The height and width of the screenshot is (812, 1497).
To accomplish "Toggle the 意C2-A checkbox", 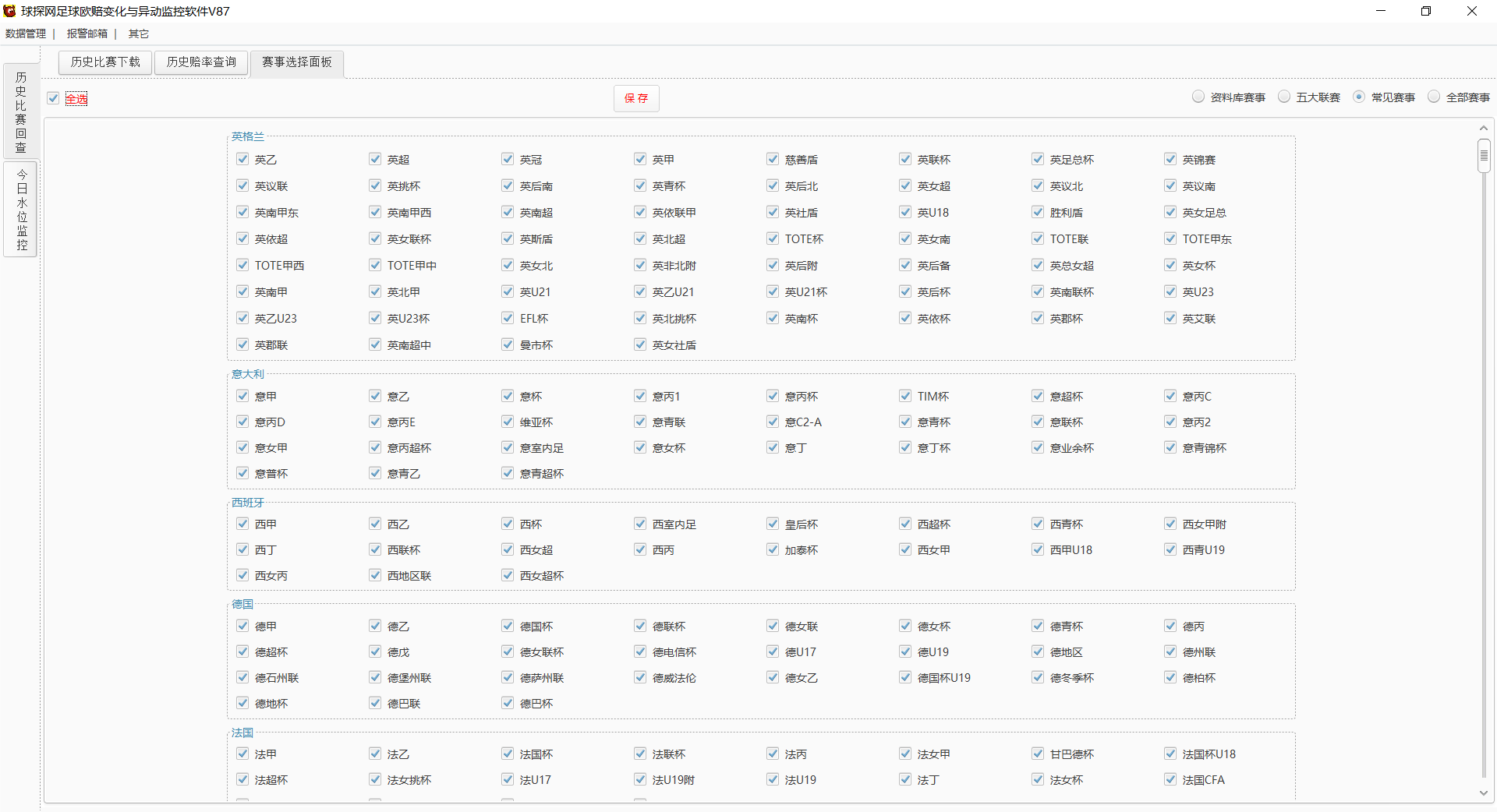I will click(773, 422).
